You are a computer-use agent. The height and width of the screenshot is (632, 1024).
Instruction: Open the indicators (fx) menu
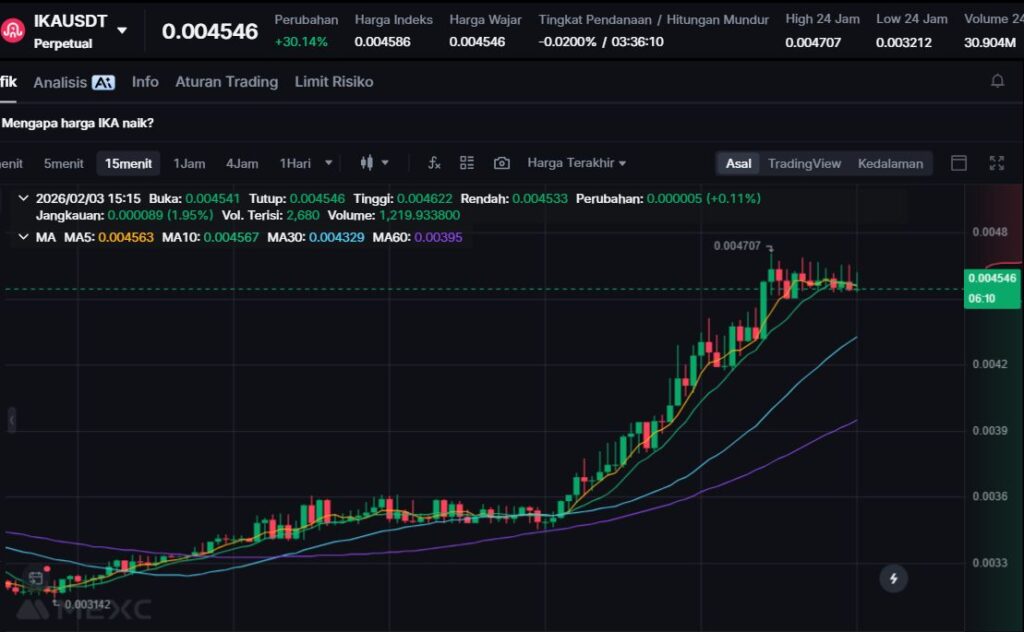coord(434,163)
